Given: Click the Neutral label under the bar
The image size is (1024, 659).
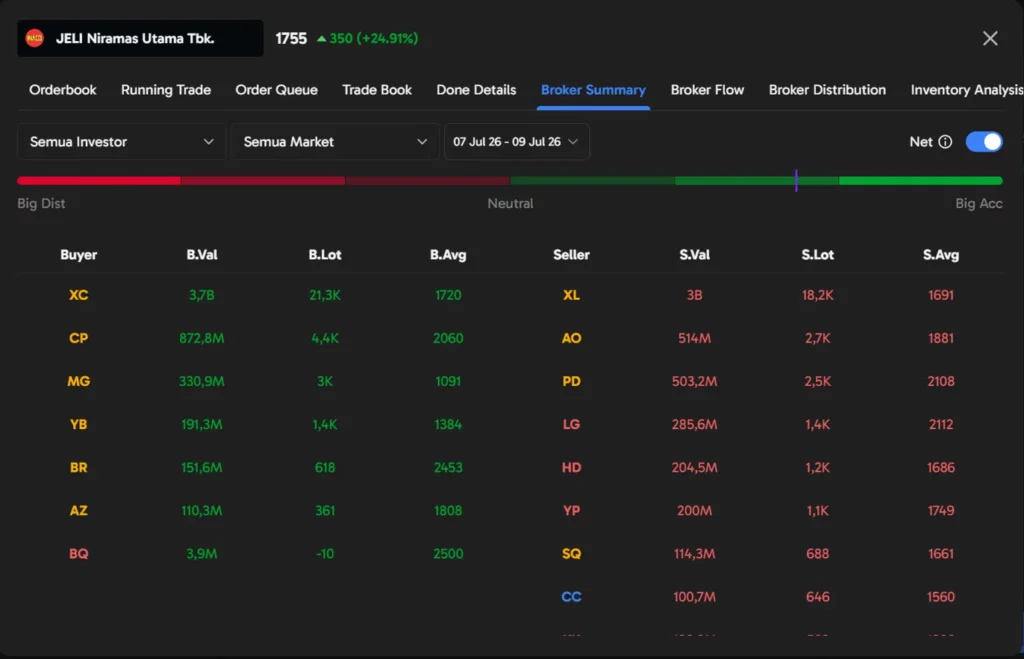Looking at the screenshot, I should [x=510, y=204].
